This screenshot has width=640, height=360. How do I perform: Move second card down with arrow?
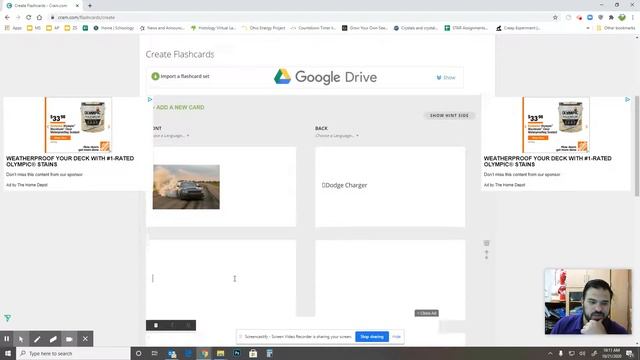click(x=486, y=258)
